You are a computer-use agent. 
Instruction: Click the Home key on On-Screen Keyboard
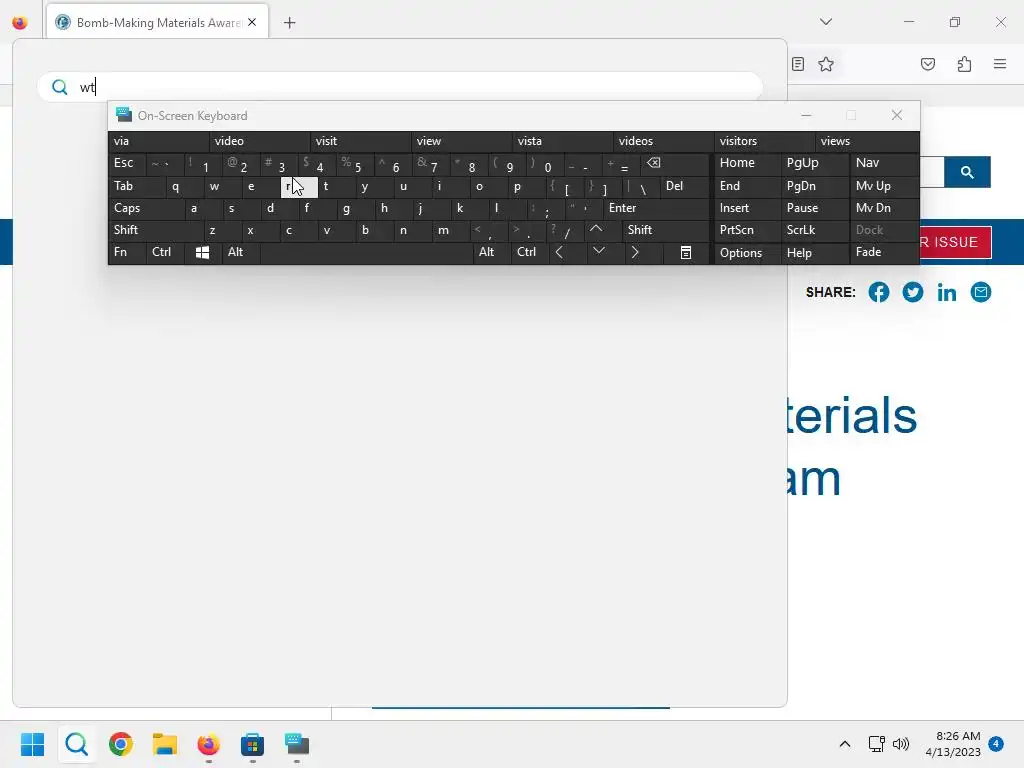pos(747,163)
